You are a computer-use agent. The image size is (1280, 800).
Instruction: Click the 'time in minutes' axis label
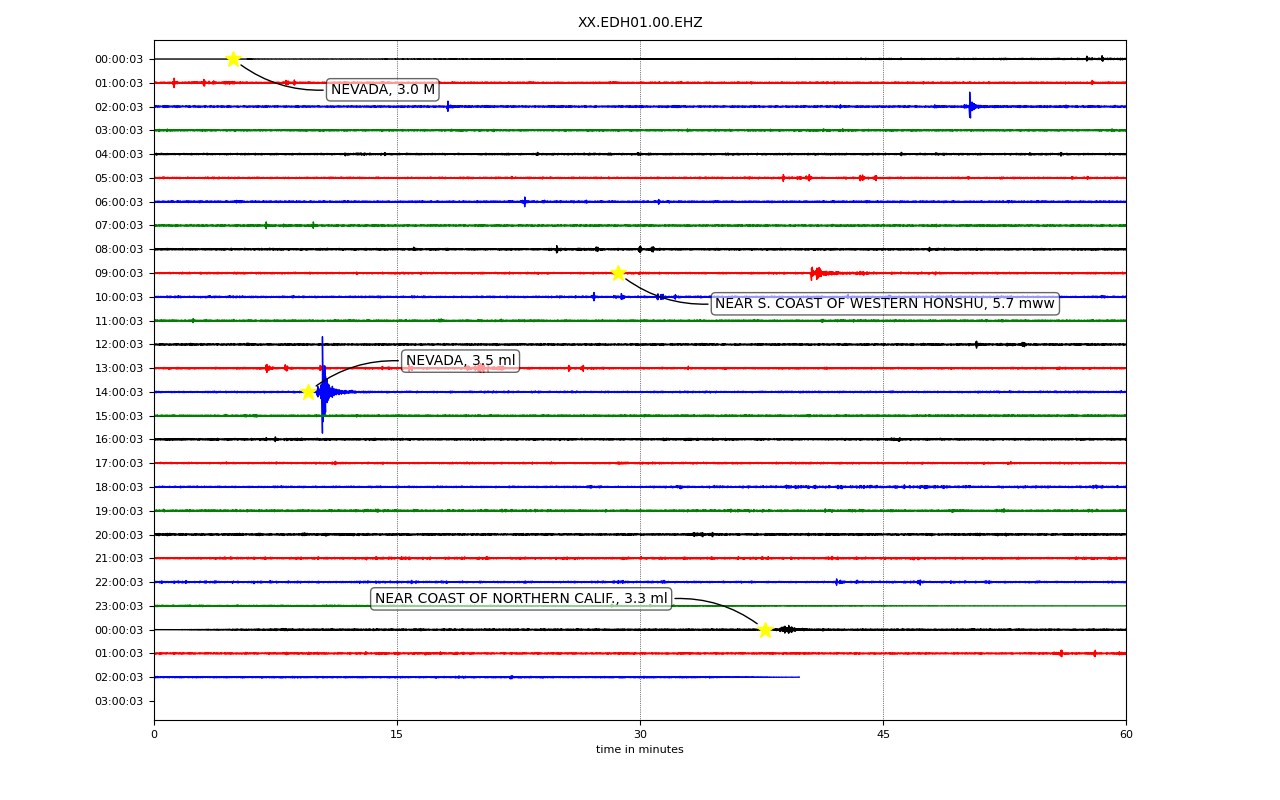[x=640, y=750]
